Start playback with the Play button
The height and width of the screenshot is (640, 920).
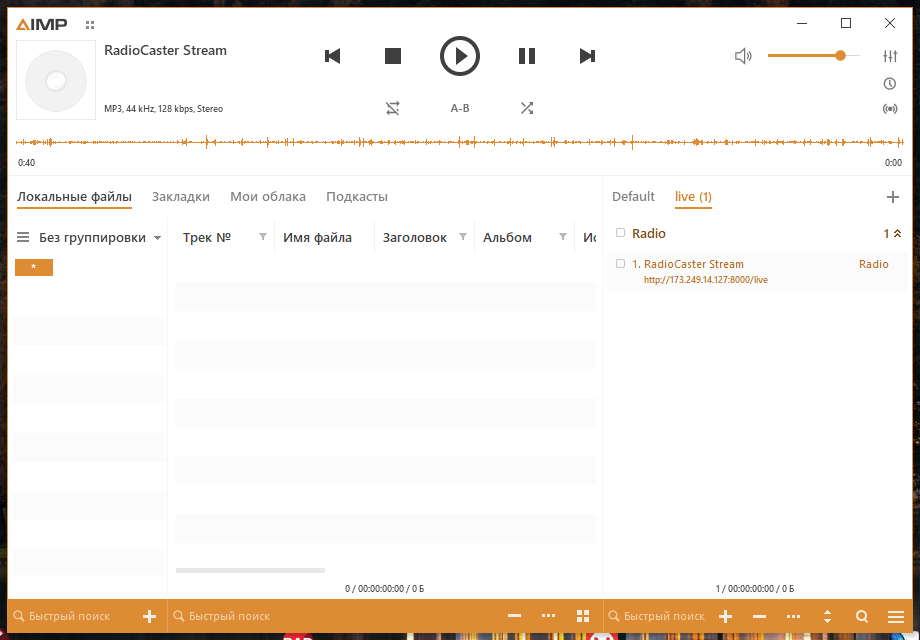[460, 56]
